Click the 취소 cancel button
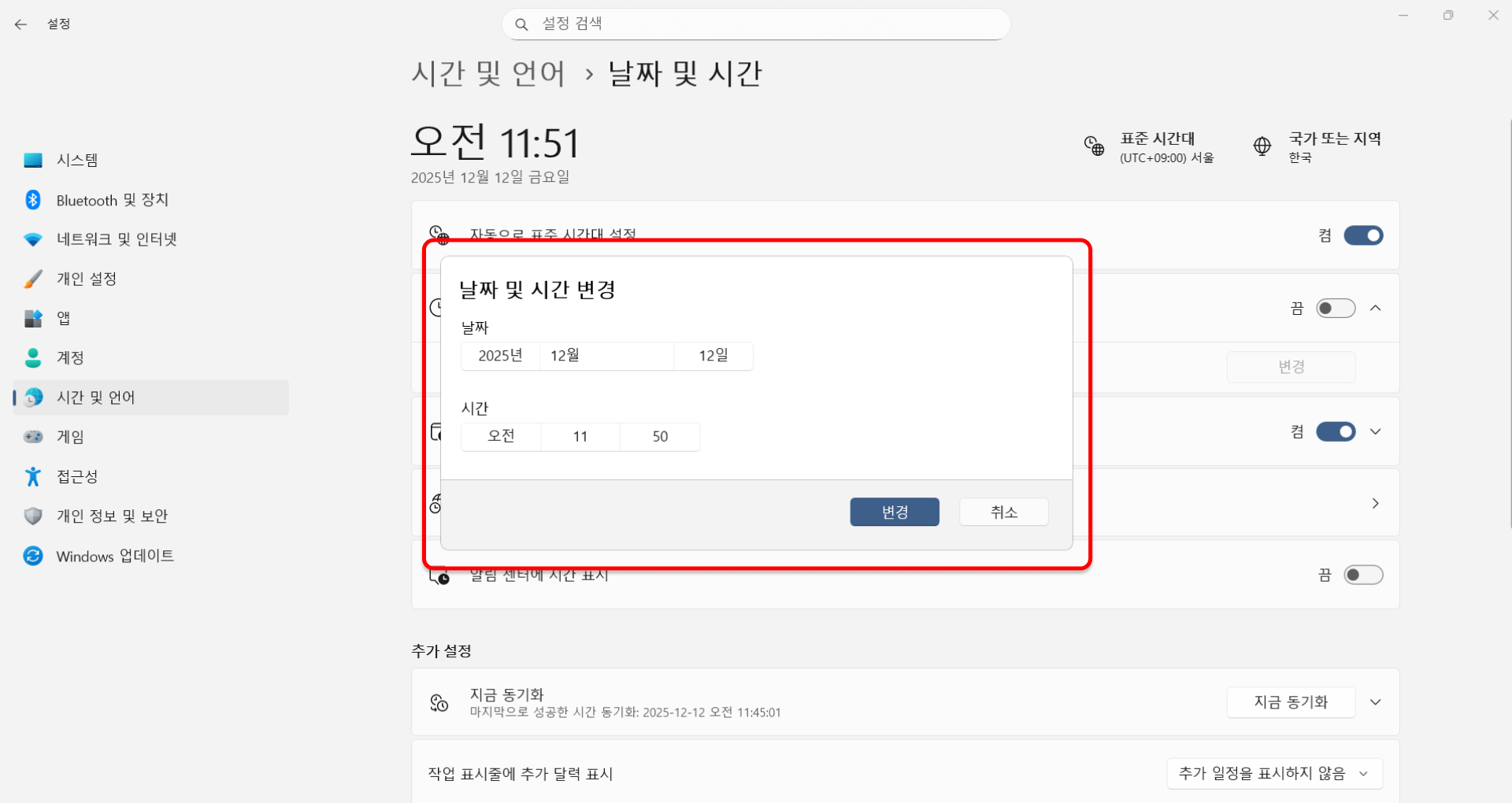This screenshot has width=1512, height=803. pyautogui.click(x=1004, y=512)
